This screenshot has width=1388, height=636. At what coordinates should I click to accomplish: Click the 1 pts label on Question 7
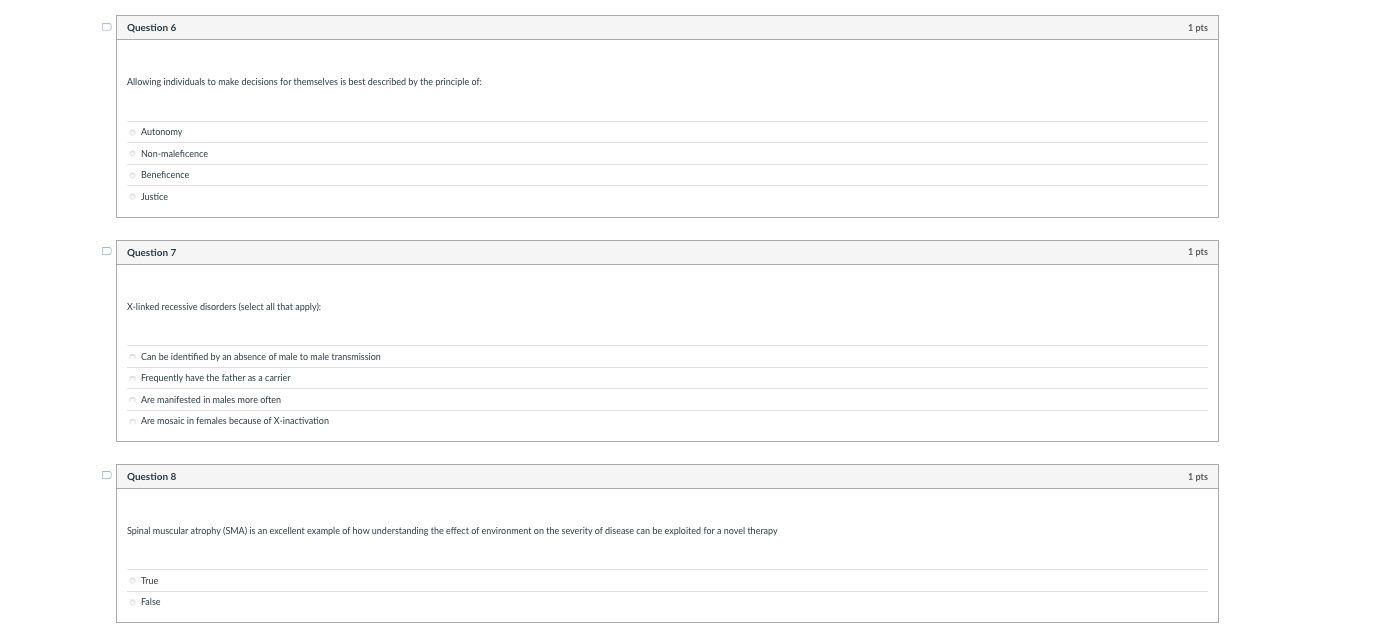(1197, 252)
